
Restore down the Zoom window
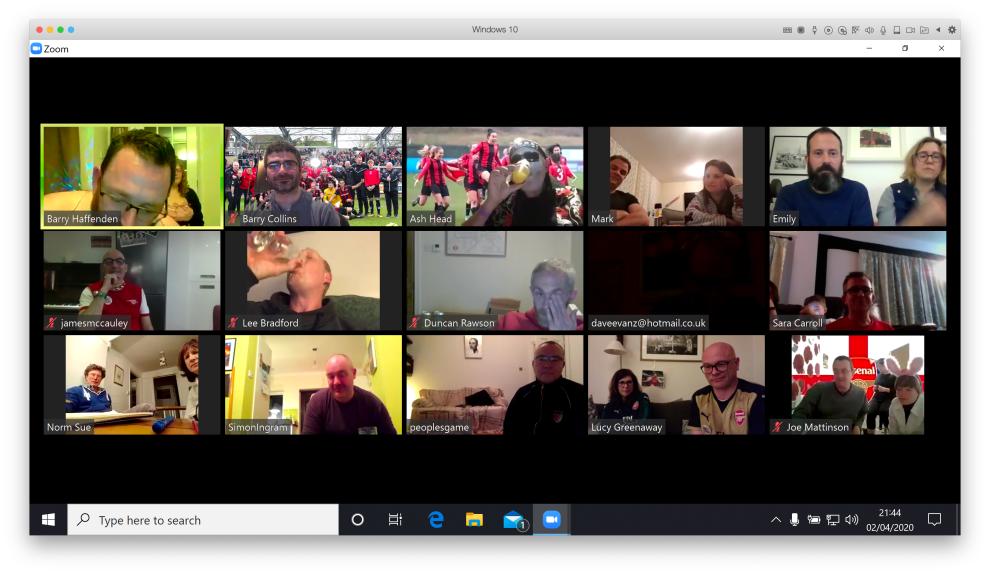pos(905,48)
